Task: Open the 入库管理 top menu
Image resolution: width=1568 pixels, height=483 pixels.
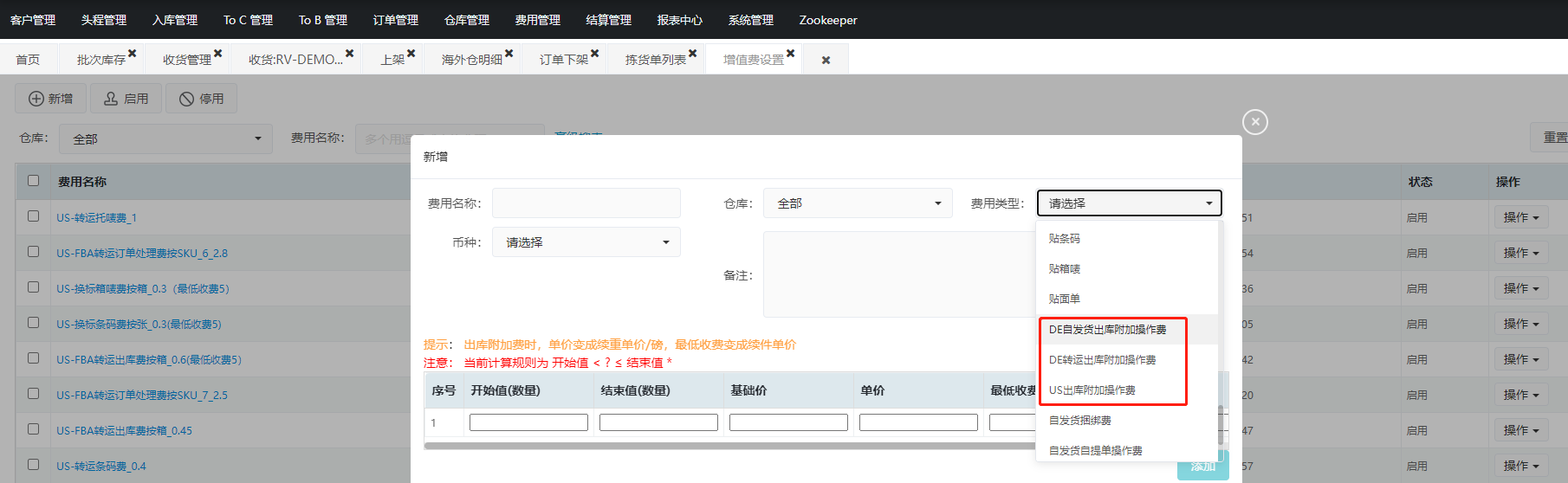Action: point(175,20)
